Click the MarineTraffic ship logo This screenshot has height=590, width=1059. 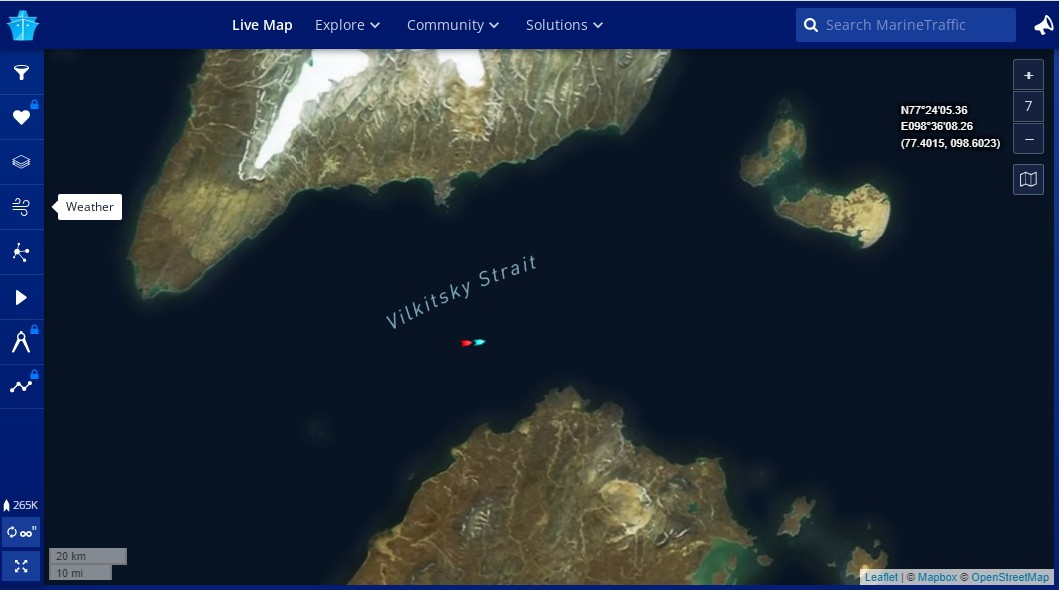click(x=23, y=26)
